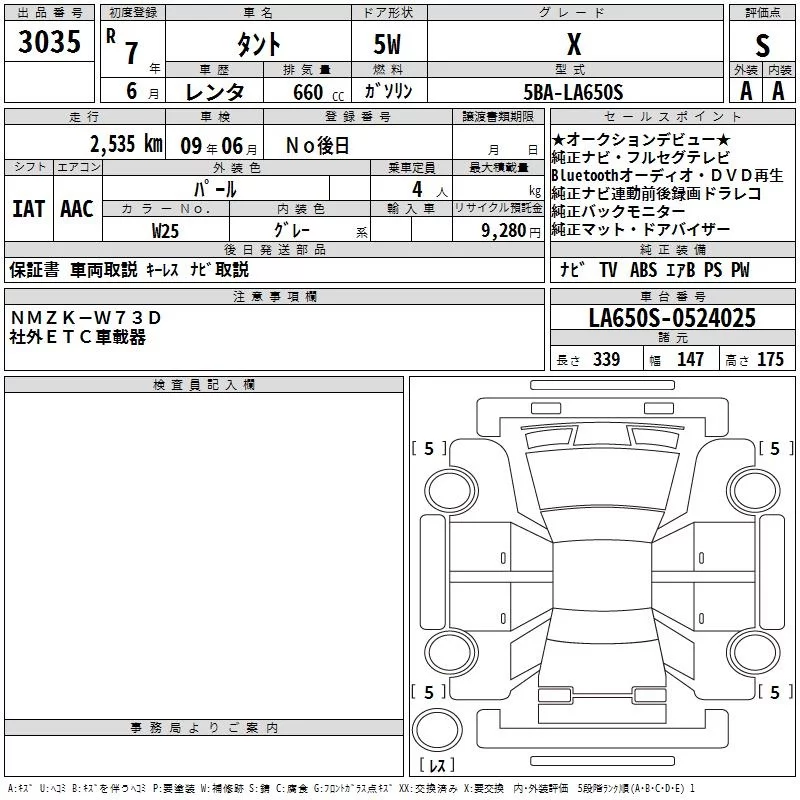
Task: Click the PW equipment label
Action: (x=740, y=269)
